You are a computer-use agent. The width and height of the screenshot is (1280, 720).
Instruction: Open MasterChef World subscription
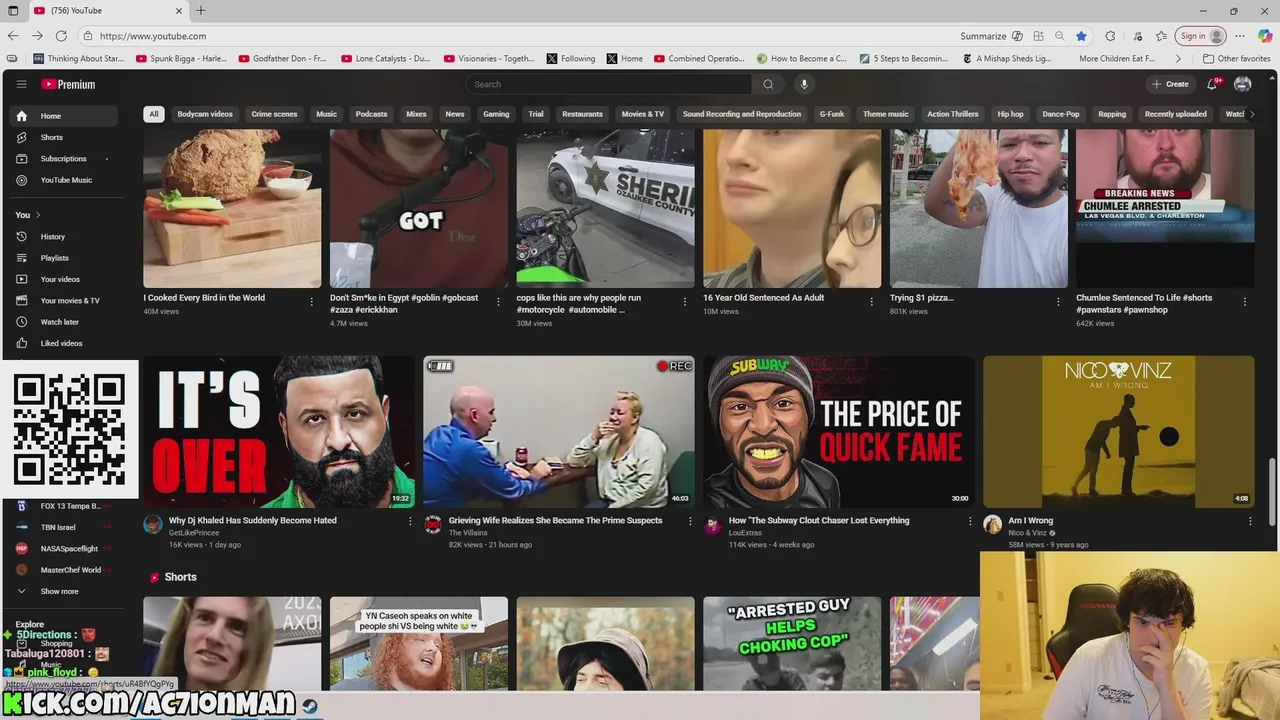[x=64, y=570]
